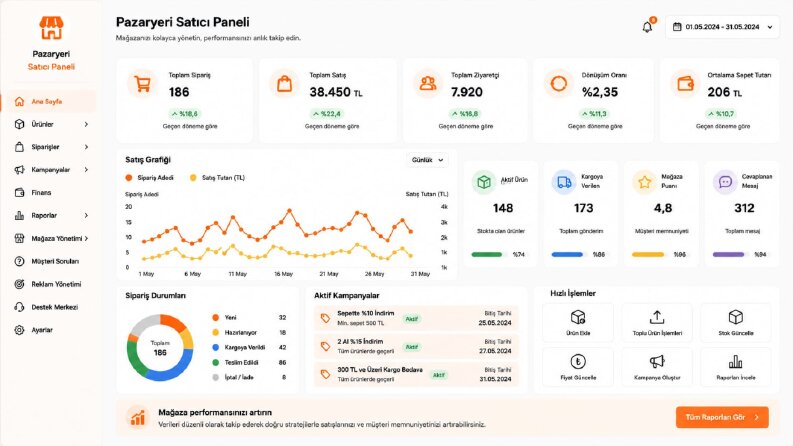The image size is (793, 446).
Task: Click the performance chart icon in banner
Action: click(138, 417)
